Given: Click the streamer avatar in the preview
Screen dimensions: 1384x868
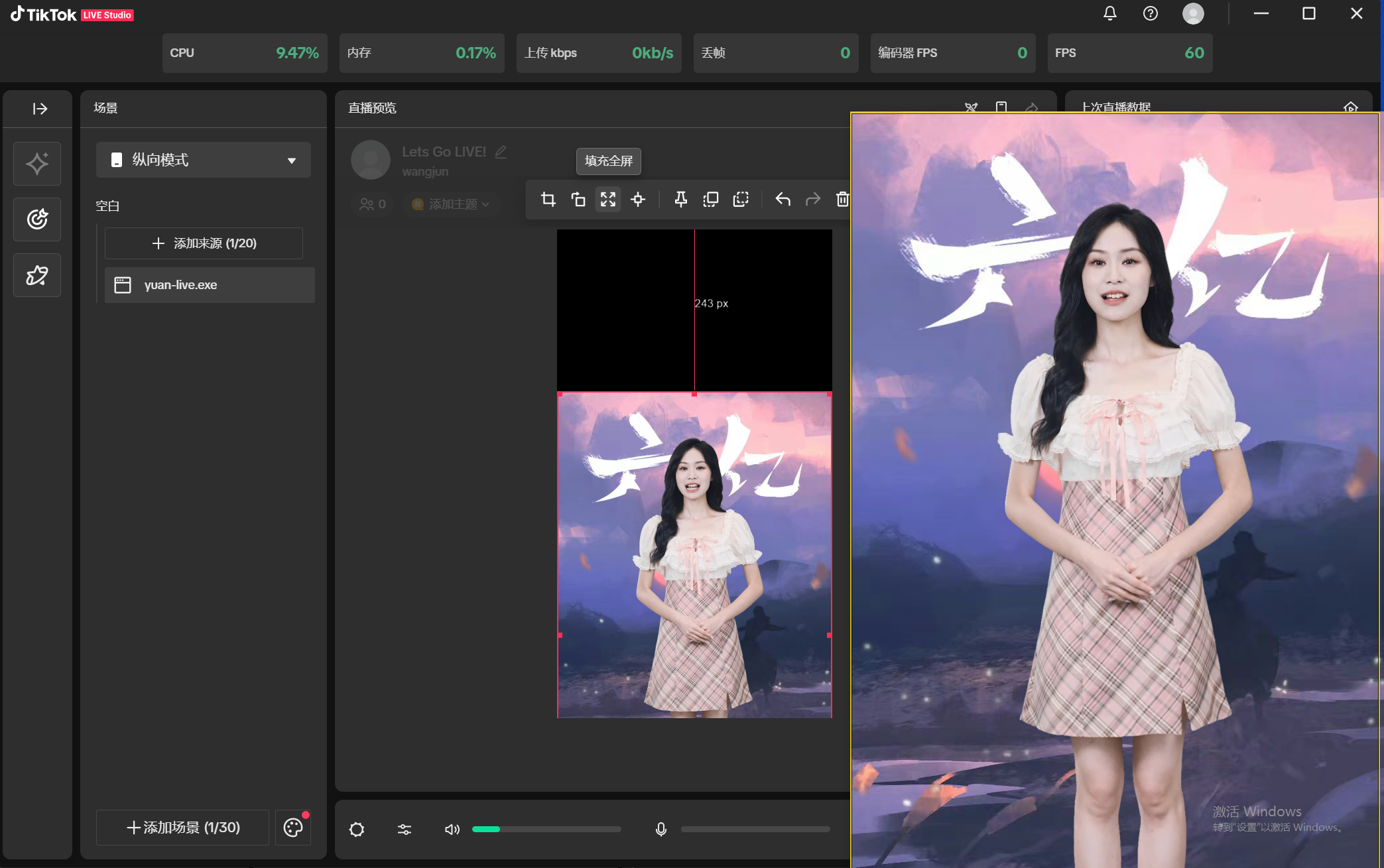Looking at the screenshot, I should click(x=371, y=160).
